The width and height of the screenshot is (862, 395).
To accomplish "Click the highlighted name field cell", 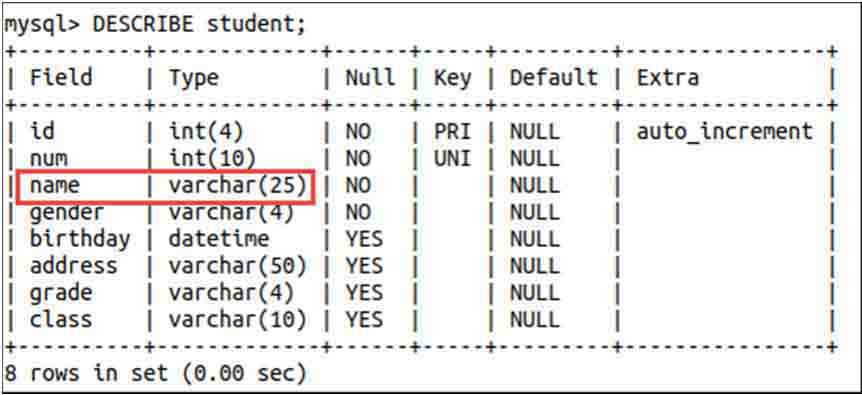I will [54, 186].
